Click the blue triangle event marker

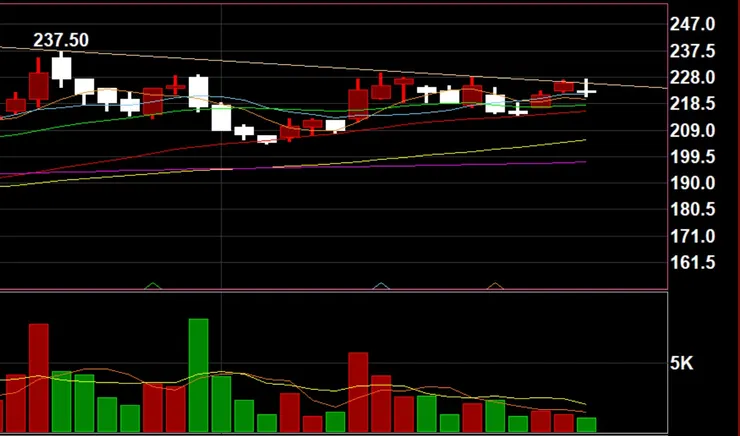(x=381, y=285)
